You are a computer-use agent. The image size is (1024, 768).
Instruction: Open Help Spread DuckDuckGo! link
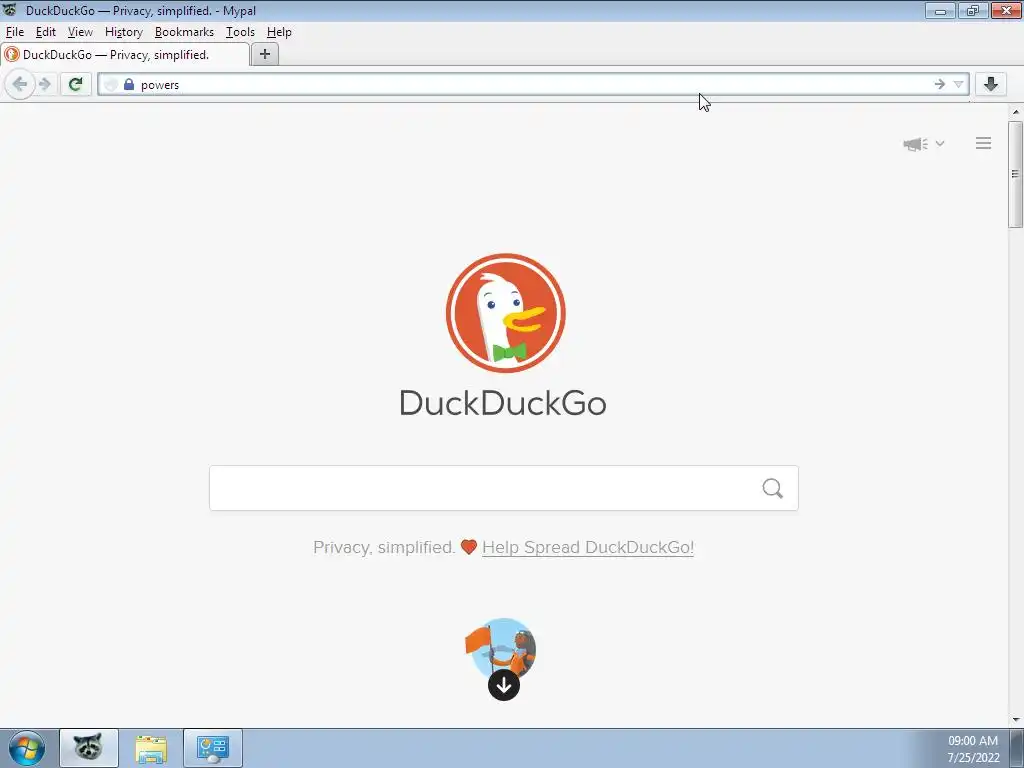(588, 547)
